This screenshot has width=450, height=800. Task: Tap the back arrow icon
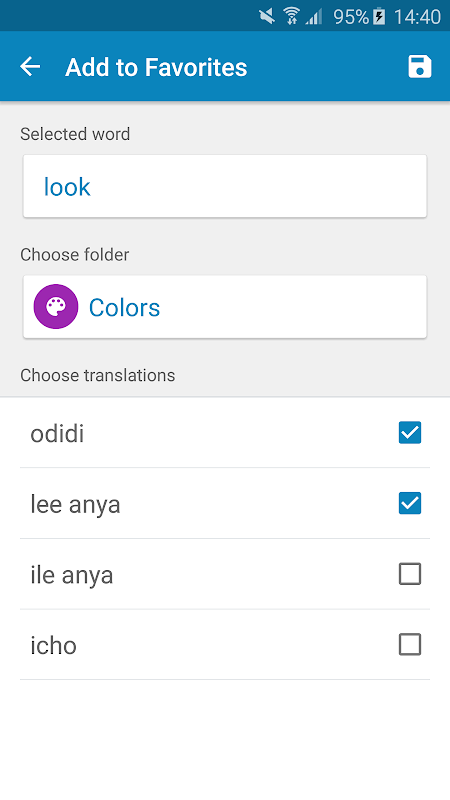(30, 66)
